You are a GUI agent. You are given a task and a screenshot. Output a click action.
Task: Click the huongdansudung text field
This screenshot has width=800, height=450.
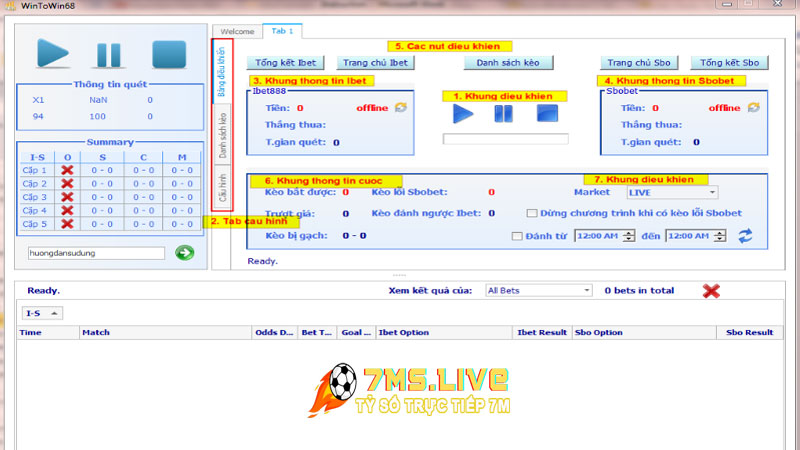(96, 253)
